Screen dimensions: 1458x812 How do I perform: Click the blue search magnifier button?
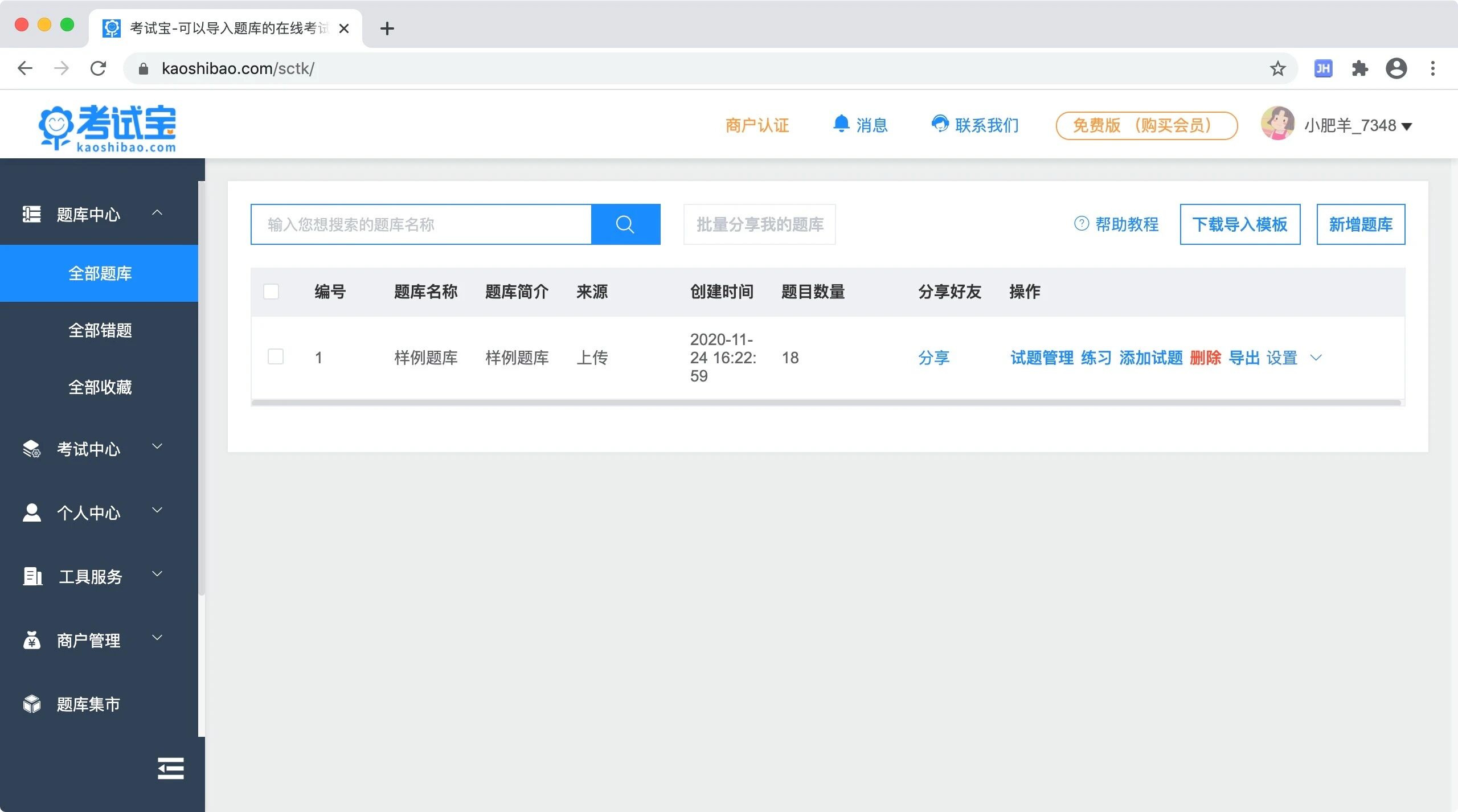[625, 224]
